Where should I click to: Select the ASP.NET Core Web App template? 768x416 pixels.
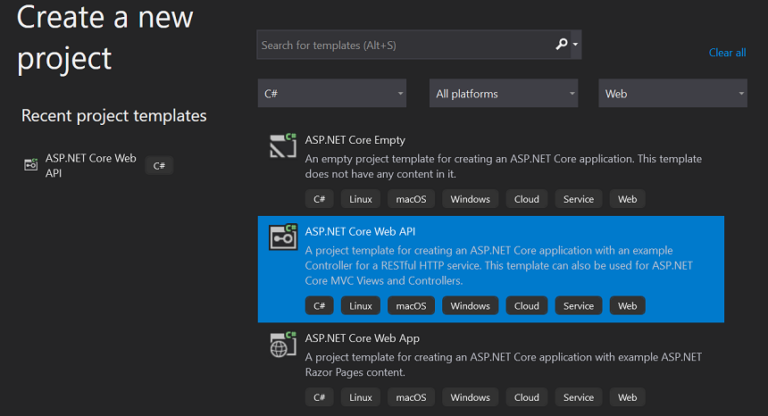361,338
